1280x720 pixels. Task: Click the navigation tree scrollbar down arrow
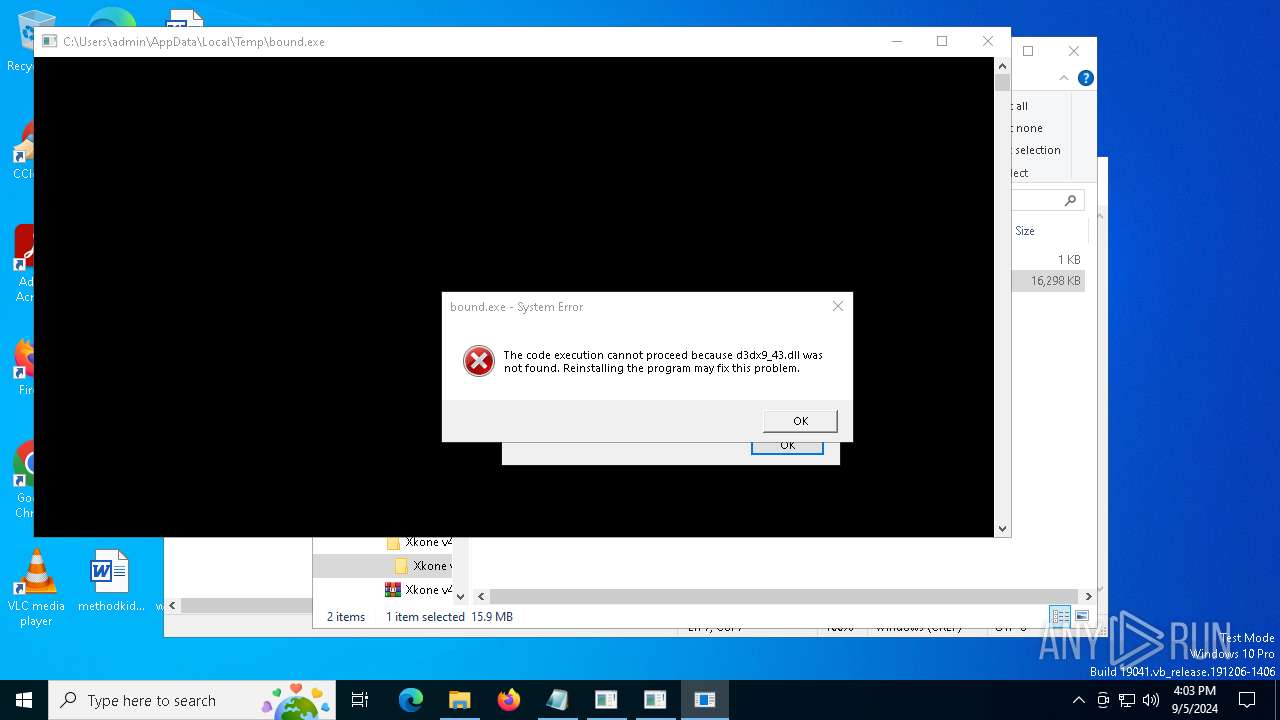click(460, 596)
